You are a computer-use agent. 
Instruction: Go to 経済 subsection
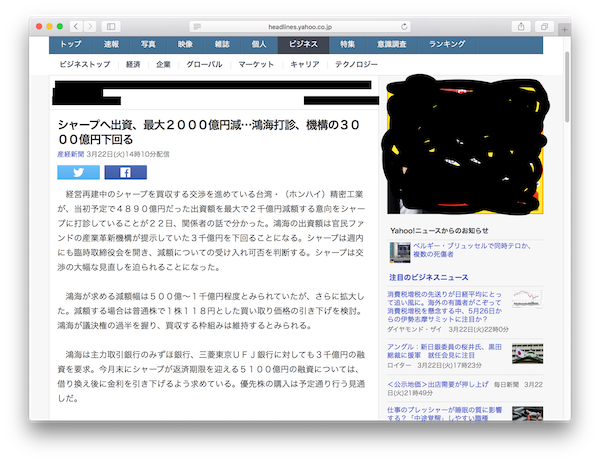tap(133, 64)
